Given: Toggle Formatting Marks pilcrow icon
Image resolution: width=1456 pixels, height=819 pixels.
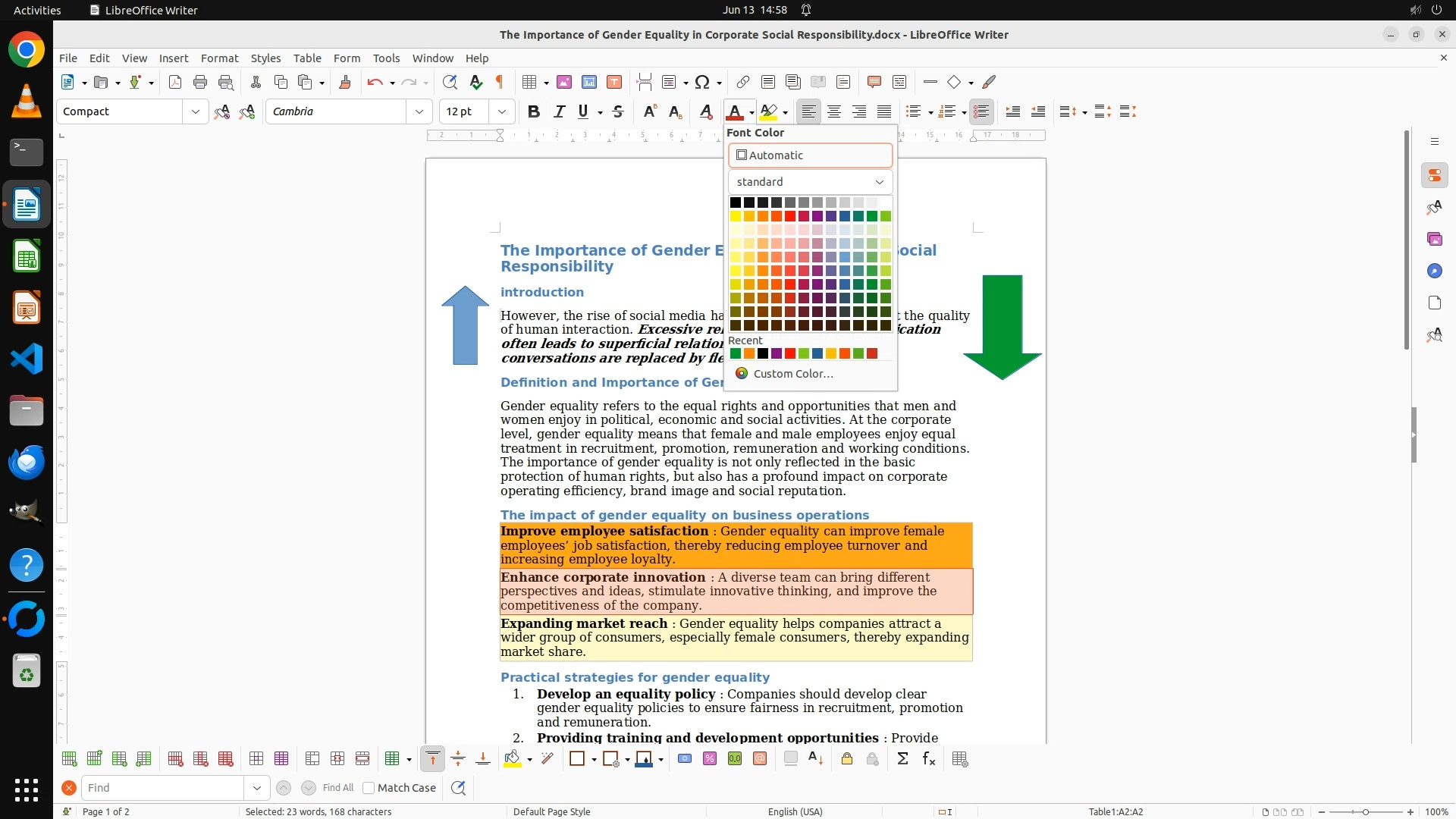Looking at the screenshot, I should (500, 82).
